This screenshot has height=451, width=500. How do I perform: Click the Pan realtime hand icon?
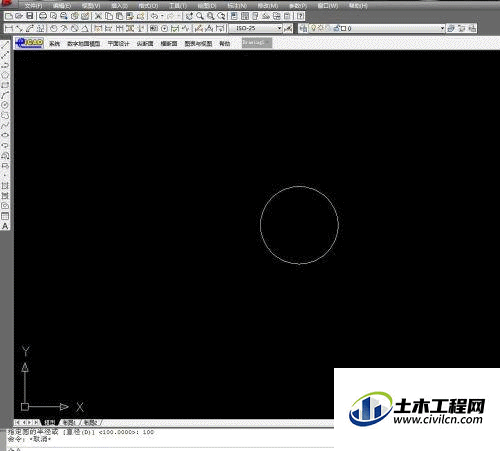[x=189, y=16]
